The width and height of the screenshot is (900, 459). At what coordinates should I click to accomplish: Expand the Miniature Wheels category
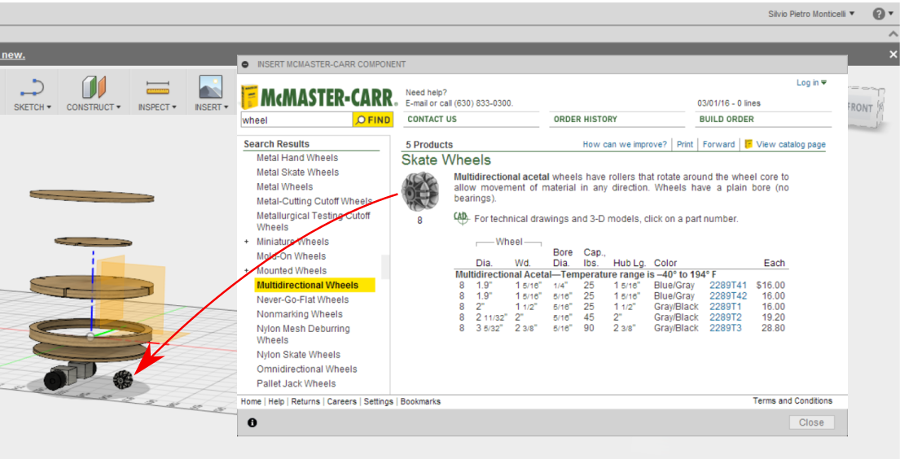tap(247, 242)
